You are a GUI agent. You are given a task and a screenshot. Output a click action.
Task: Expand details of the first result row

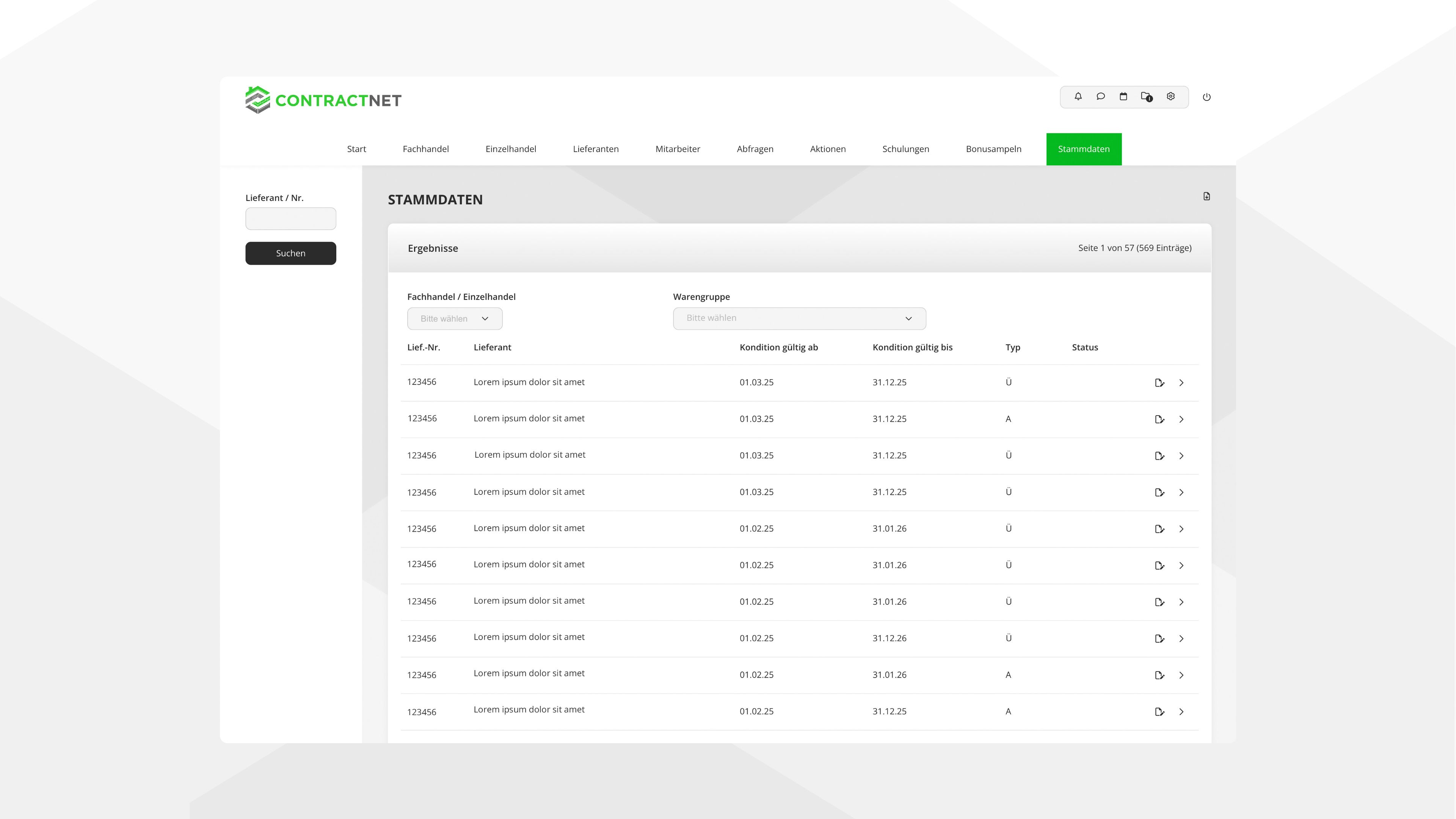(x=1182, y=382)
